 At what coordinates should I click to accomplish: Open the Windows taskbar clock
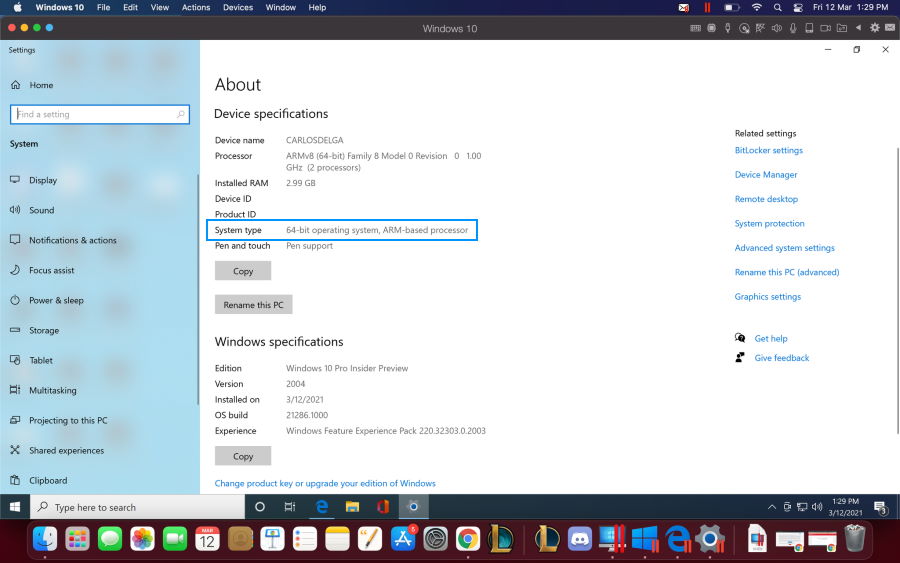click(845, 507)
